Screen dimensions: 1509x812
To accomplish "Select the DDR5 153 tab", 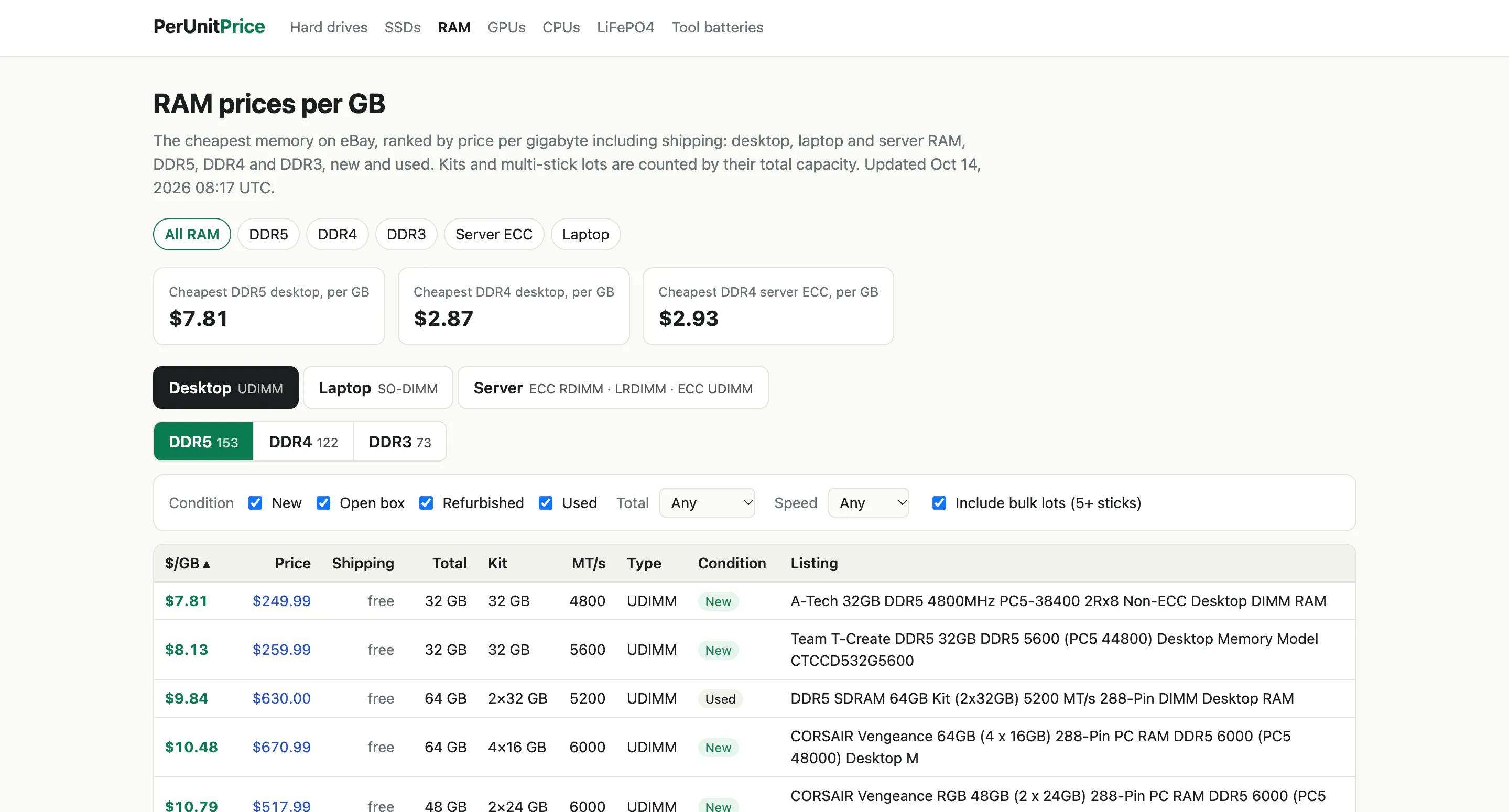I will [203, 442].
